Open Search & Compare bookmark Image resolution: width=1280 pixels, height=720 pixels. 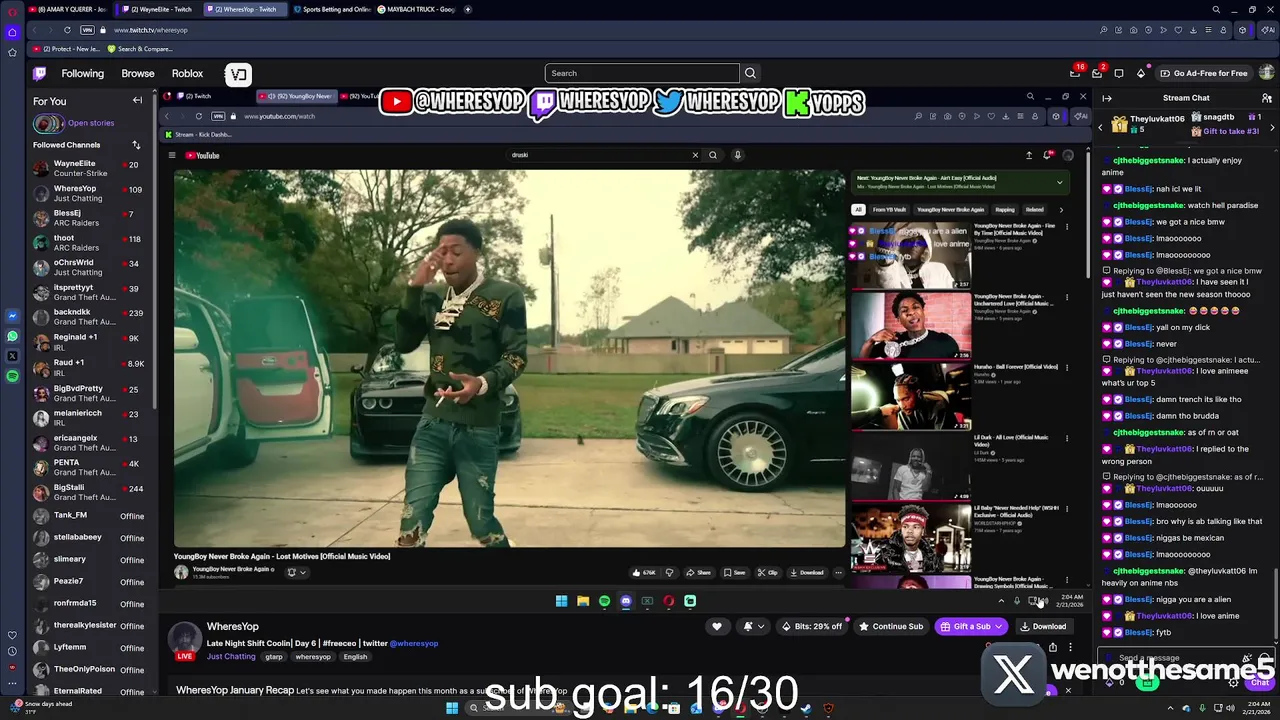tap(139, 48)
